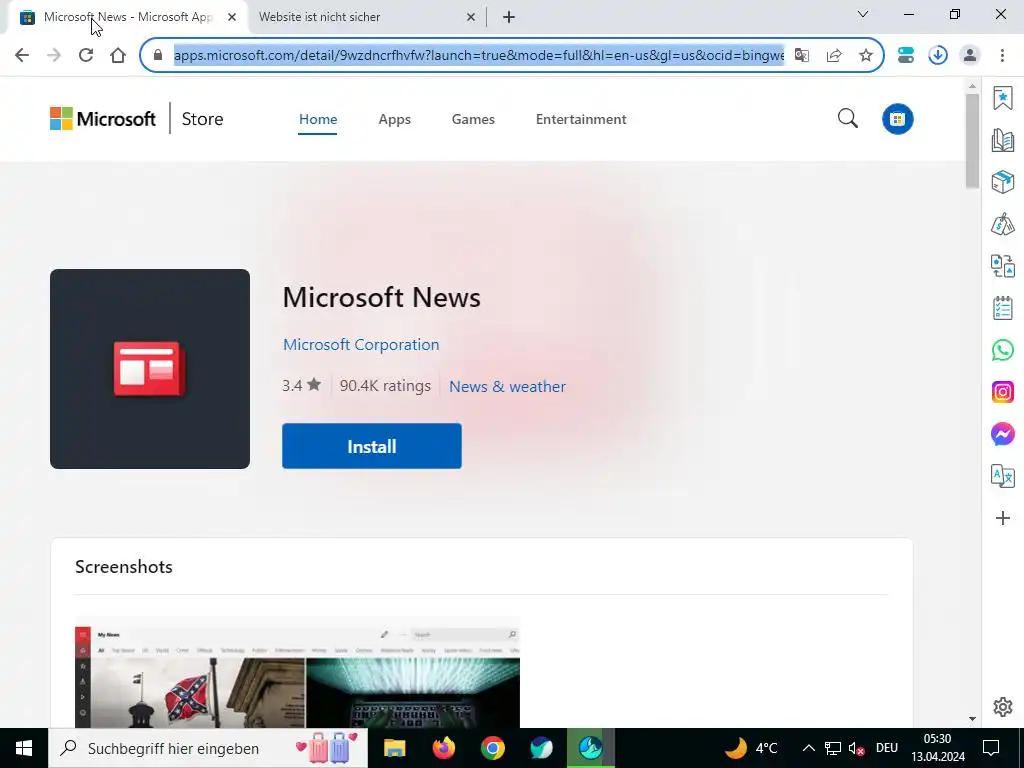Click the padlock site info icon

tap(157, 55)
